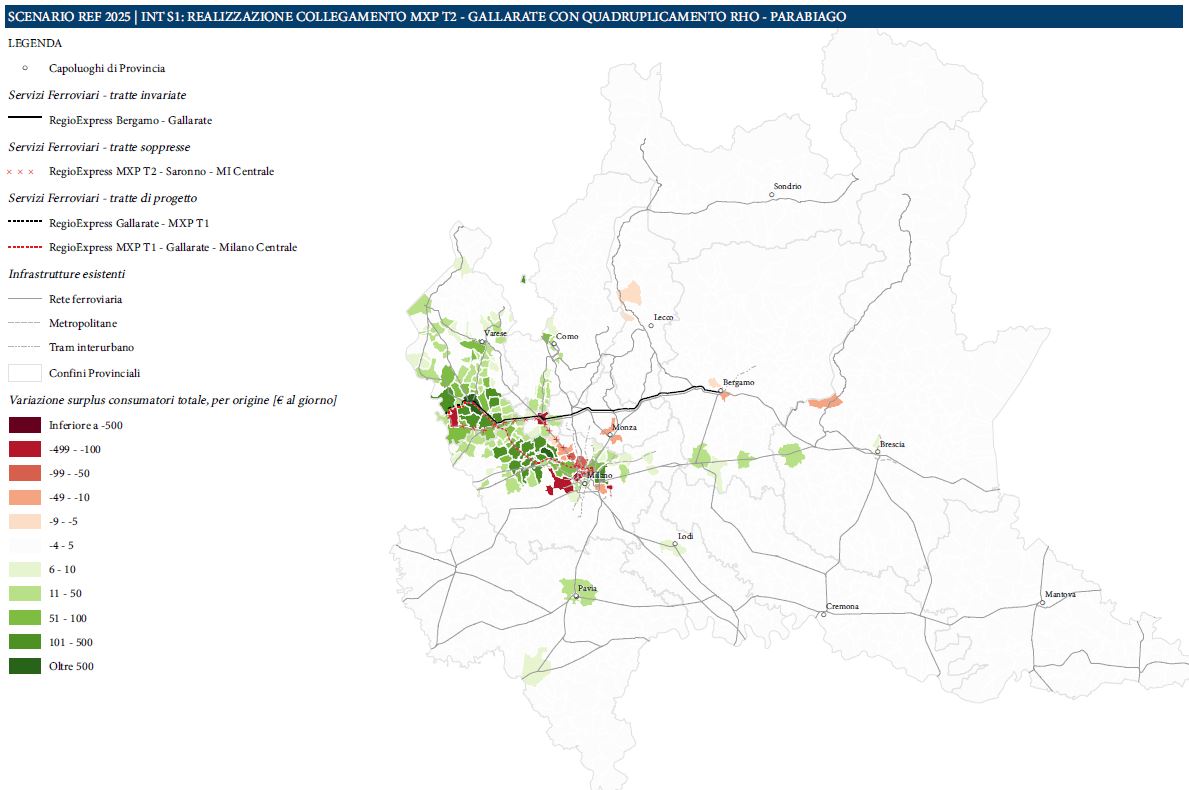Click the Varese city marker on map

point(482,342)
